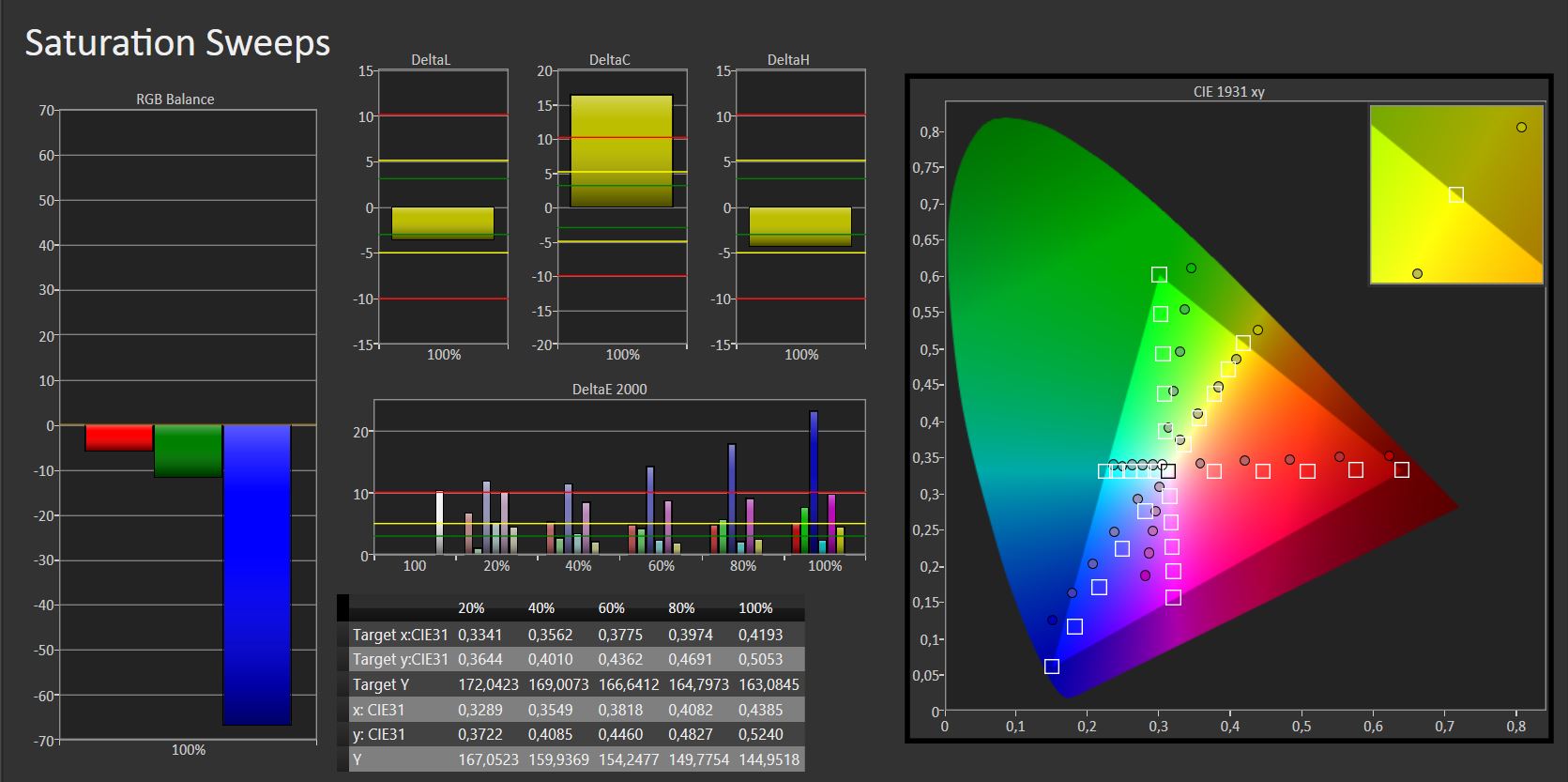The height and width of the screenshot is (782, 1568).
Task: Click the table cell with value 0,3341
Action: click(480, 635)
